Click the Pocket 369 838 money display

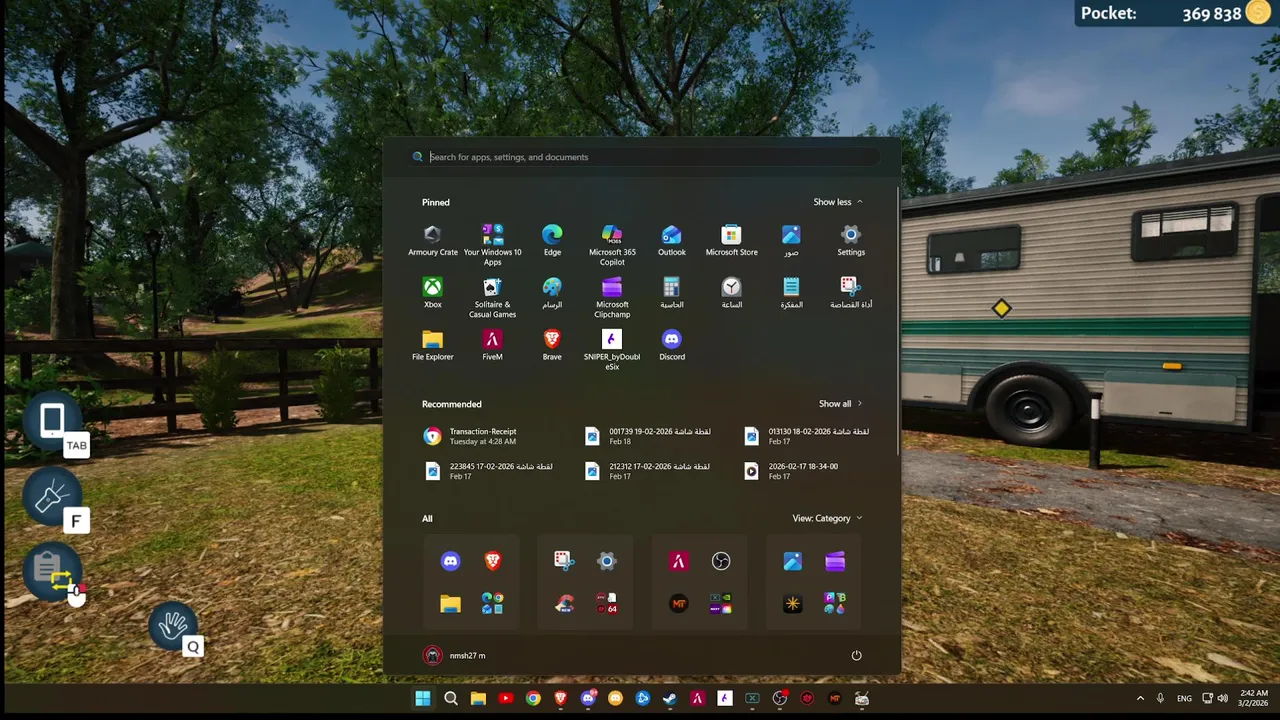[1176, 13]
